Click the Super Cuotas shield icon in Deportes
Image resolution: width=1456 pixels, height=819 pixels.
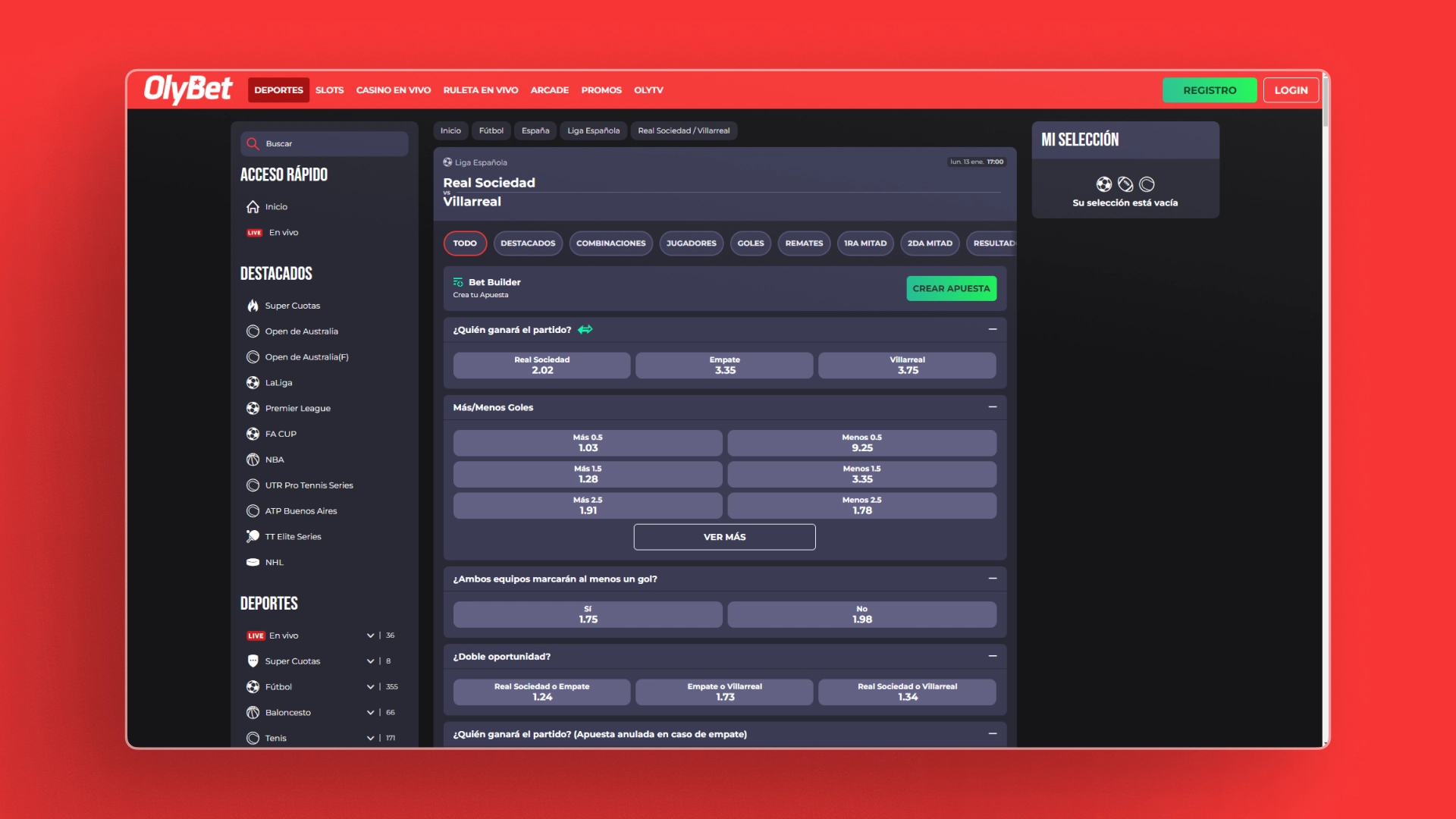pos(253,661)
